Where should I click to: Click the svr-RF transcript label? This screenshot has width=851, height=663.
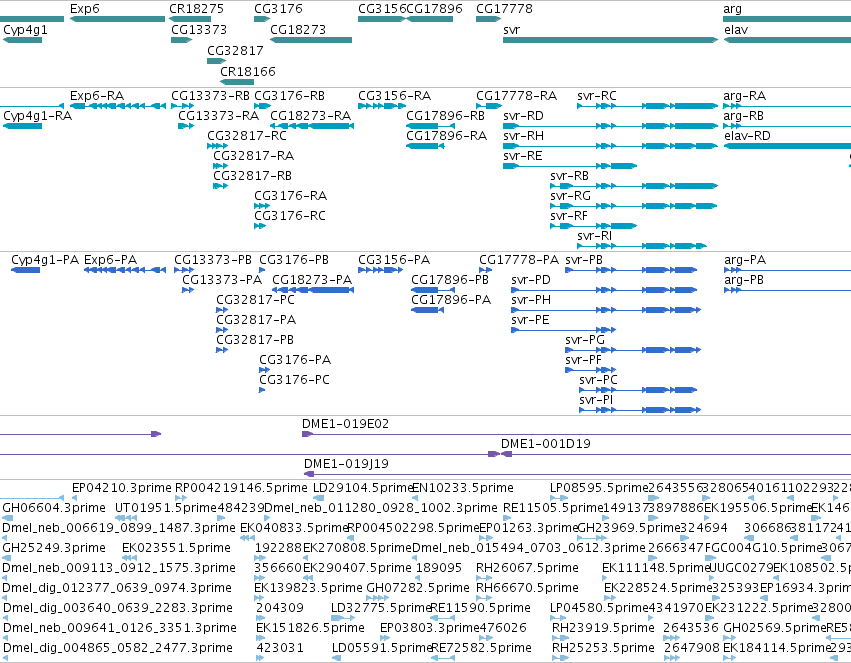[x=569, y=216]
